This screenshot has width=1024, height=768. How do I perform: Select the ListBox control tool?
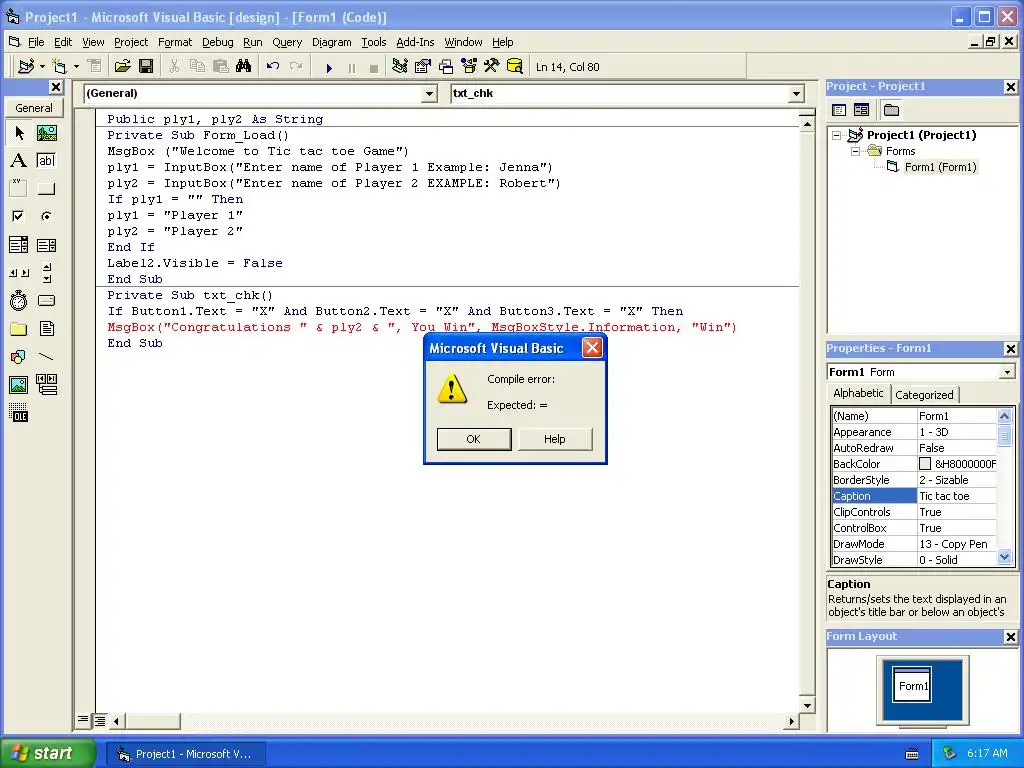pyautogui.click(x=46, y=245)
